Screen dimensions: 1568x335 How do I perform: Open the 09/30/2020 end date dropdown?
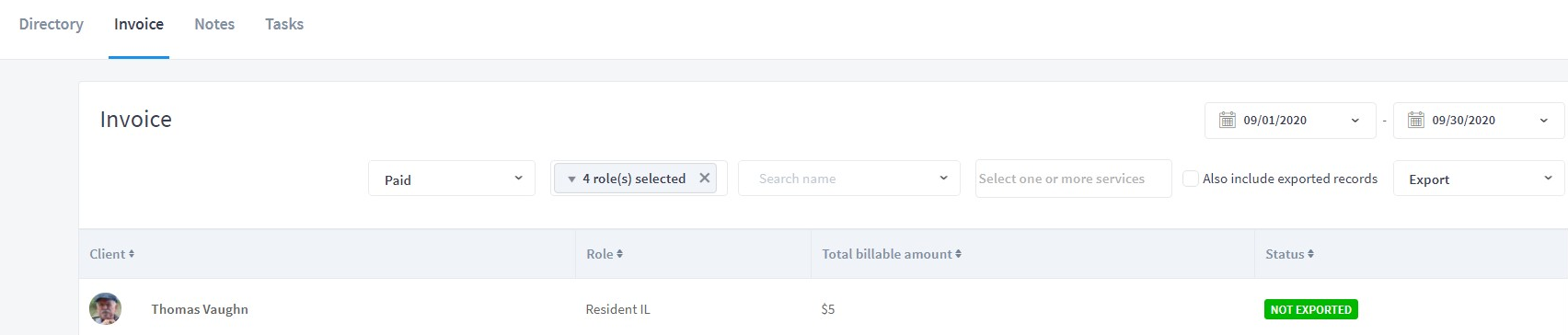point(1479,121)
